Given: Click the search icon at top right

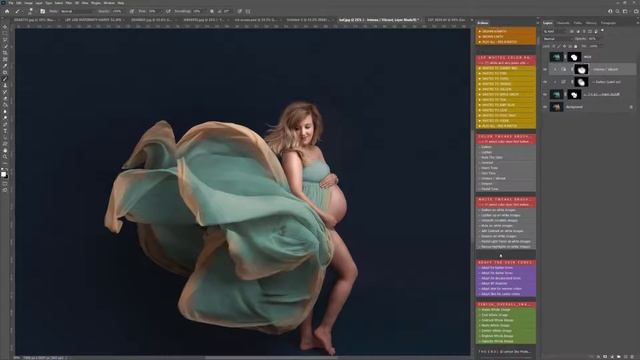Looking at the screenshot, I should pyautogui.click(x=618, y=11).
